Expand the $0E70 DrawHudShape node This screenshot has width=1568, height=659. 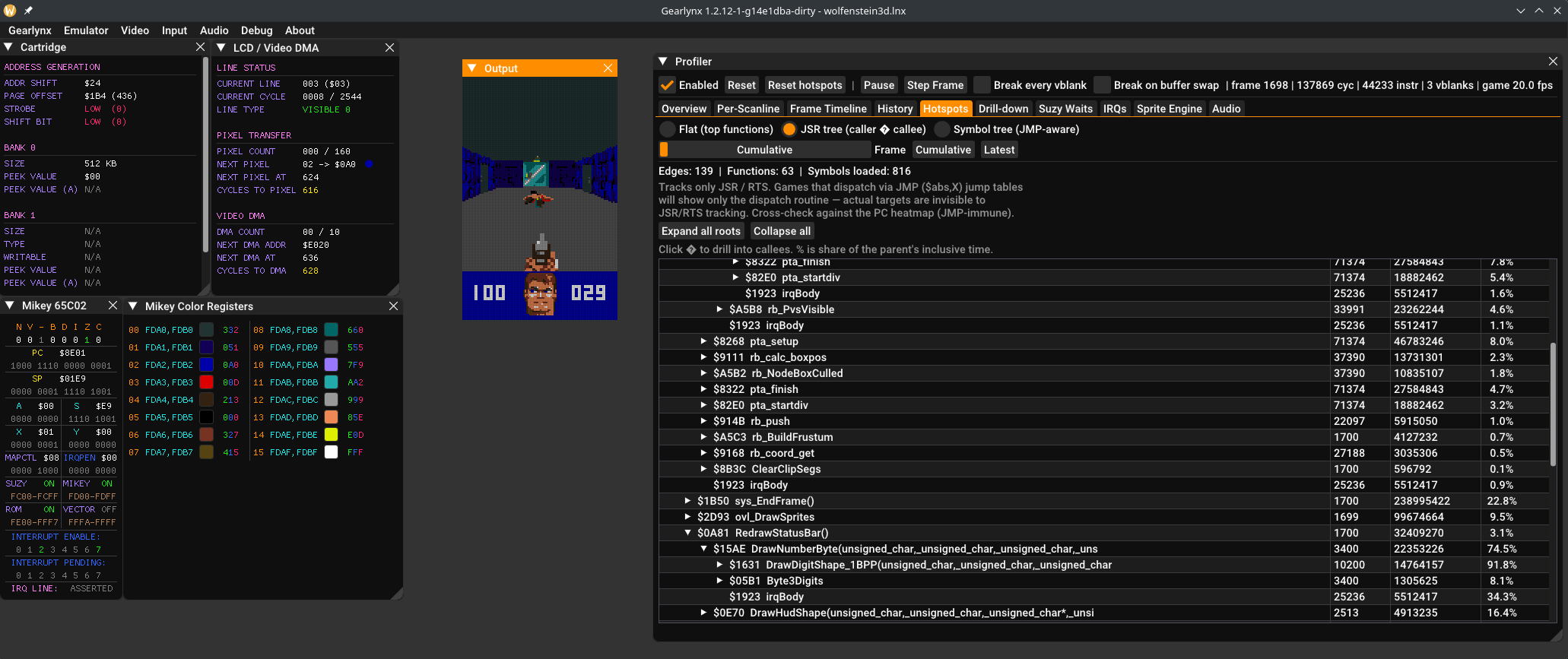click(703, 613)
